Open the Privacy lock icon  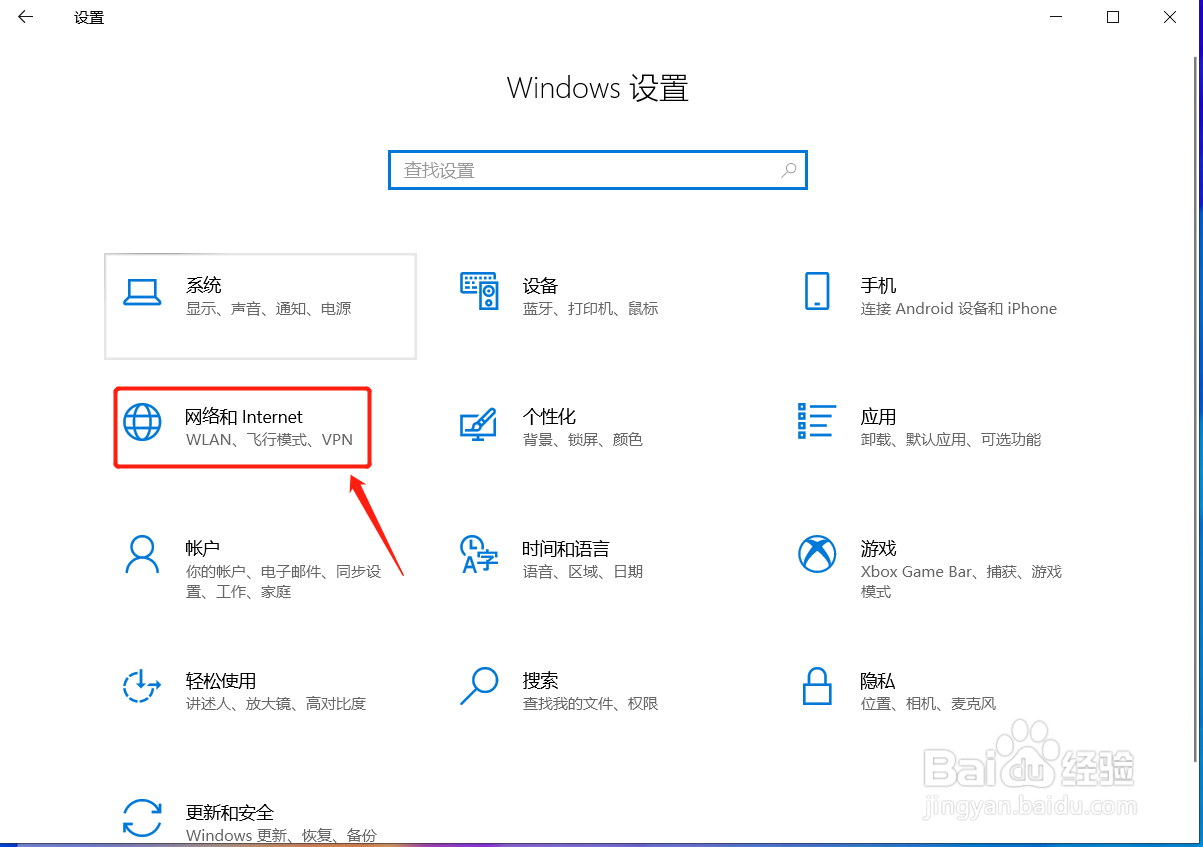pos(817,686)
